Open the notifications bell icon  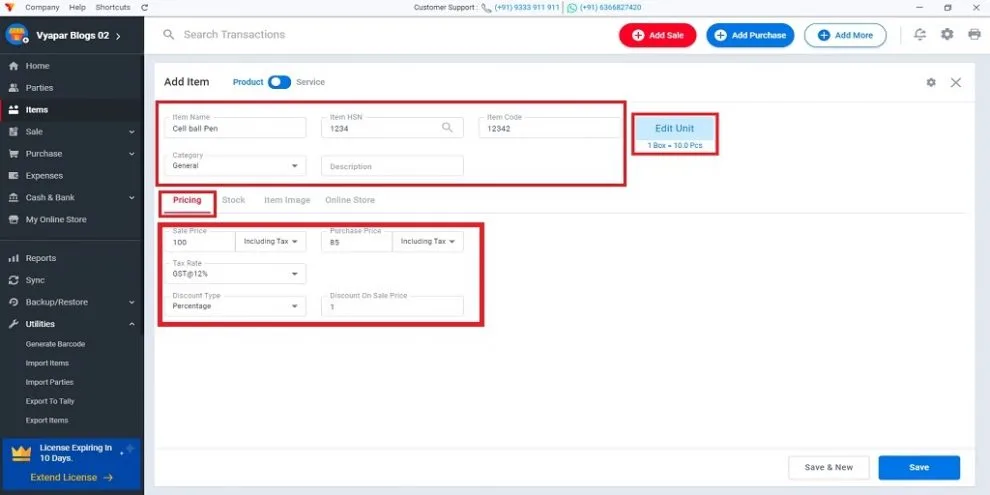pyautogui.click(x=921, y=35)
